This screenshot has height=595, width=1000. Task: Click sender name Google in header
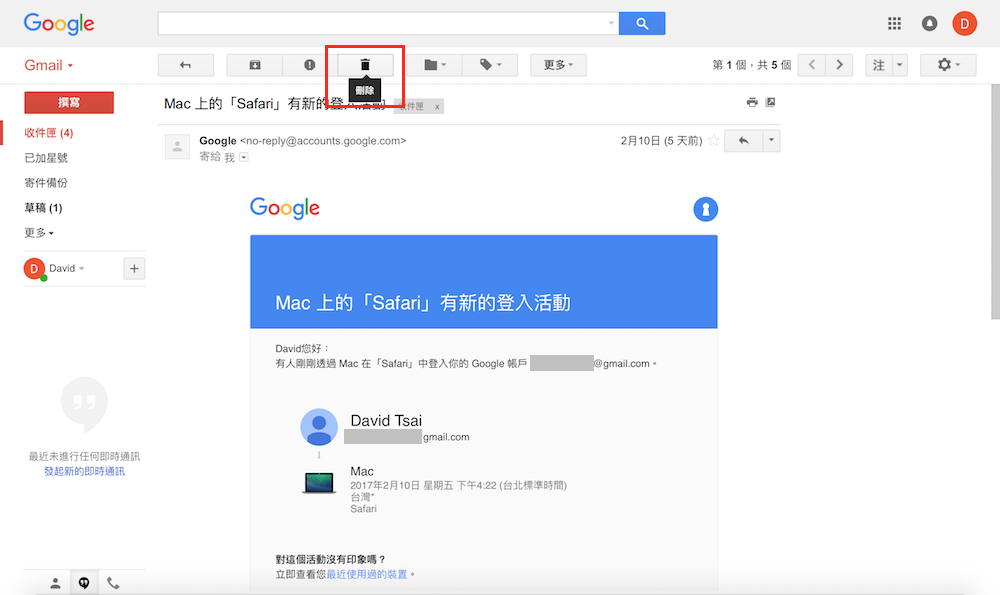coord(217,140)
